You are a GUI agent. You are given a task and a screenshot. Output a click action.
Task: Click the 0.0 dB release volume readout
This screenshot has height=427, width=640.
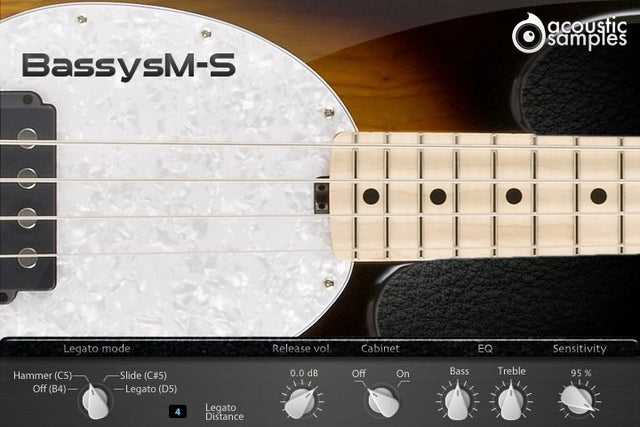(x=302, y=373)
